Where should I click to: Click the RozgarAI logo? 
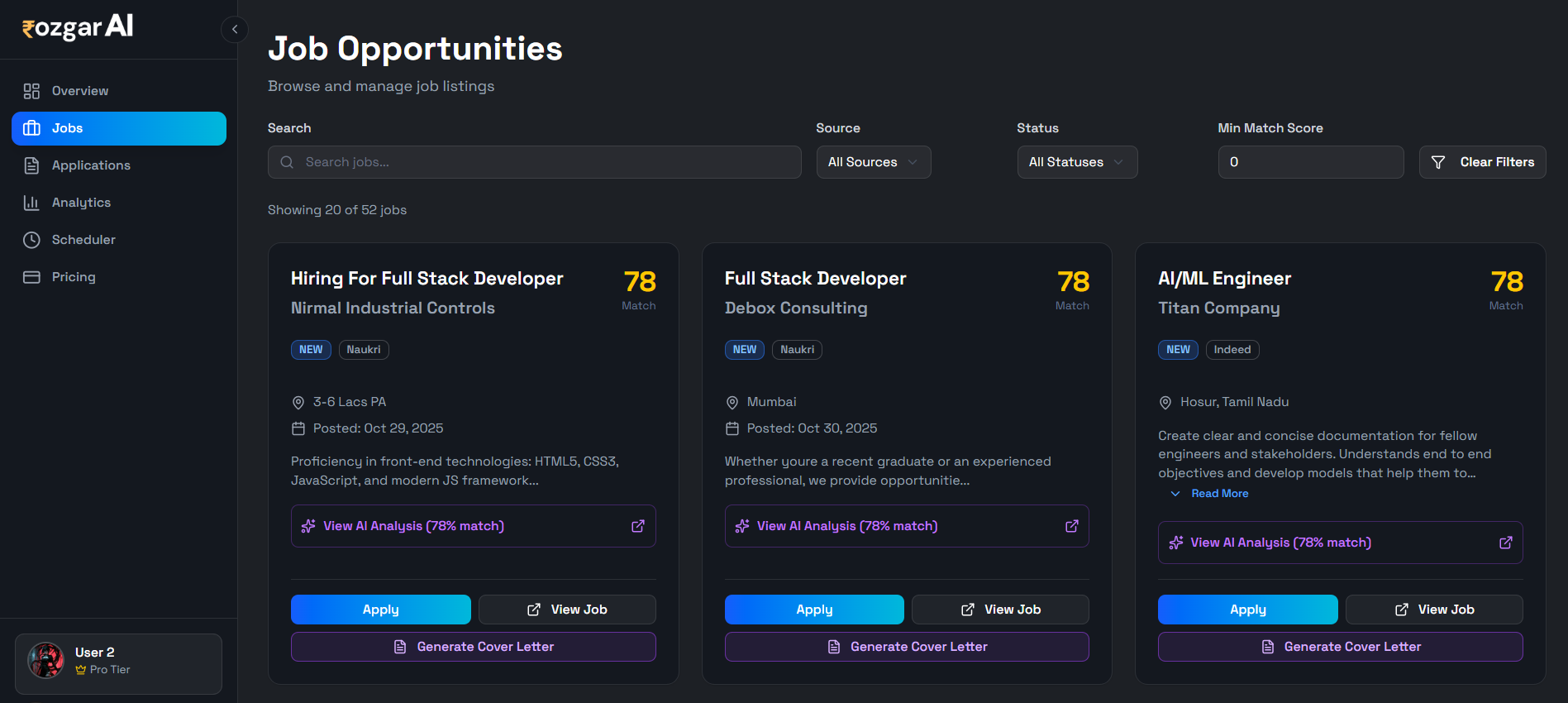pyautogui.click(x=78, y=28)
